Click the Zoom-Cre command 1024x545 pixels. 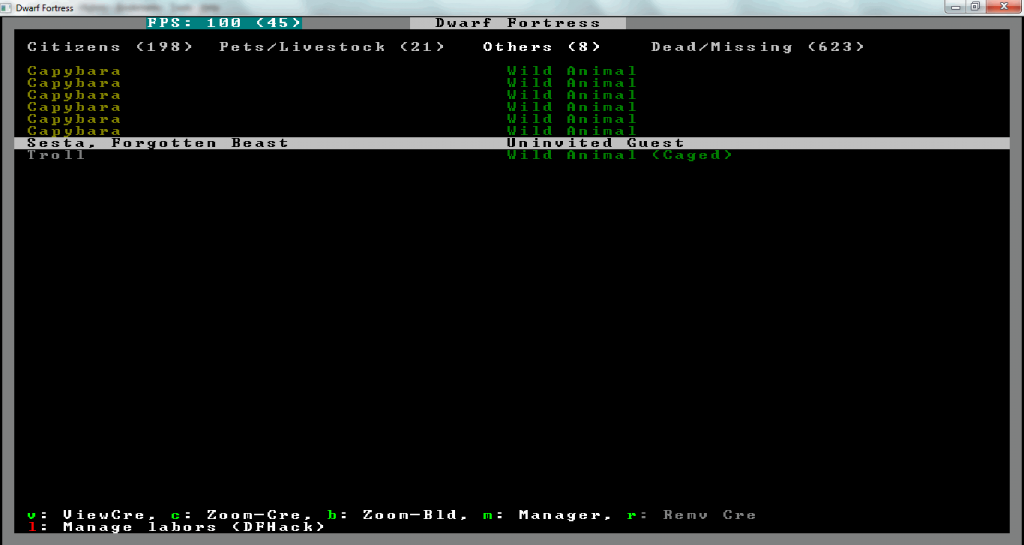(x=242, y=515)
